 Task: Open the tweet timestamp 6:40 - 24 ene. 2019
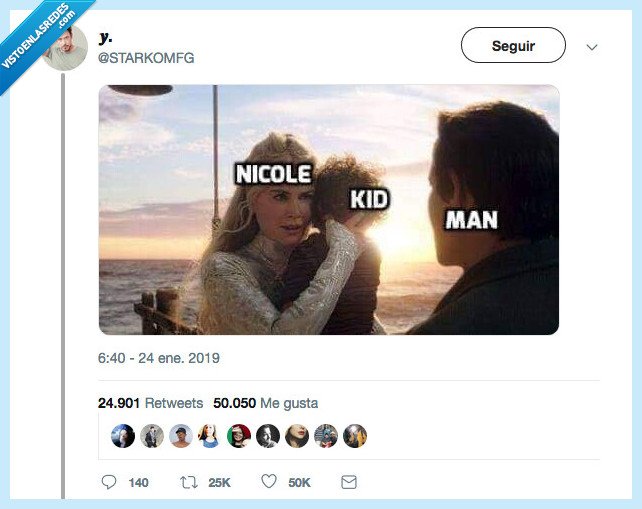pyautogui.click(x=158, y=358)
